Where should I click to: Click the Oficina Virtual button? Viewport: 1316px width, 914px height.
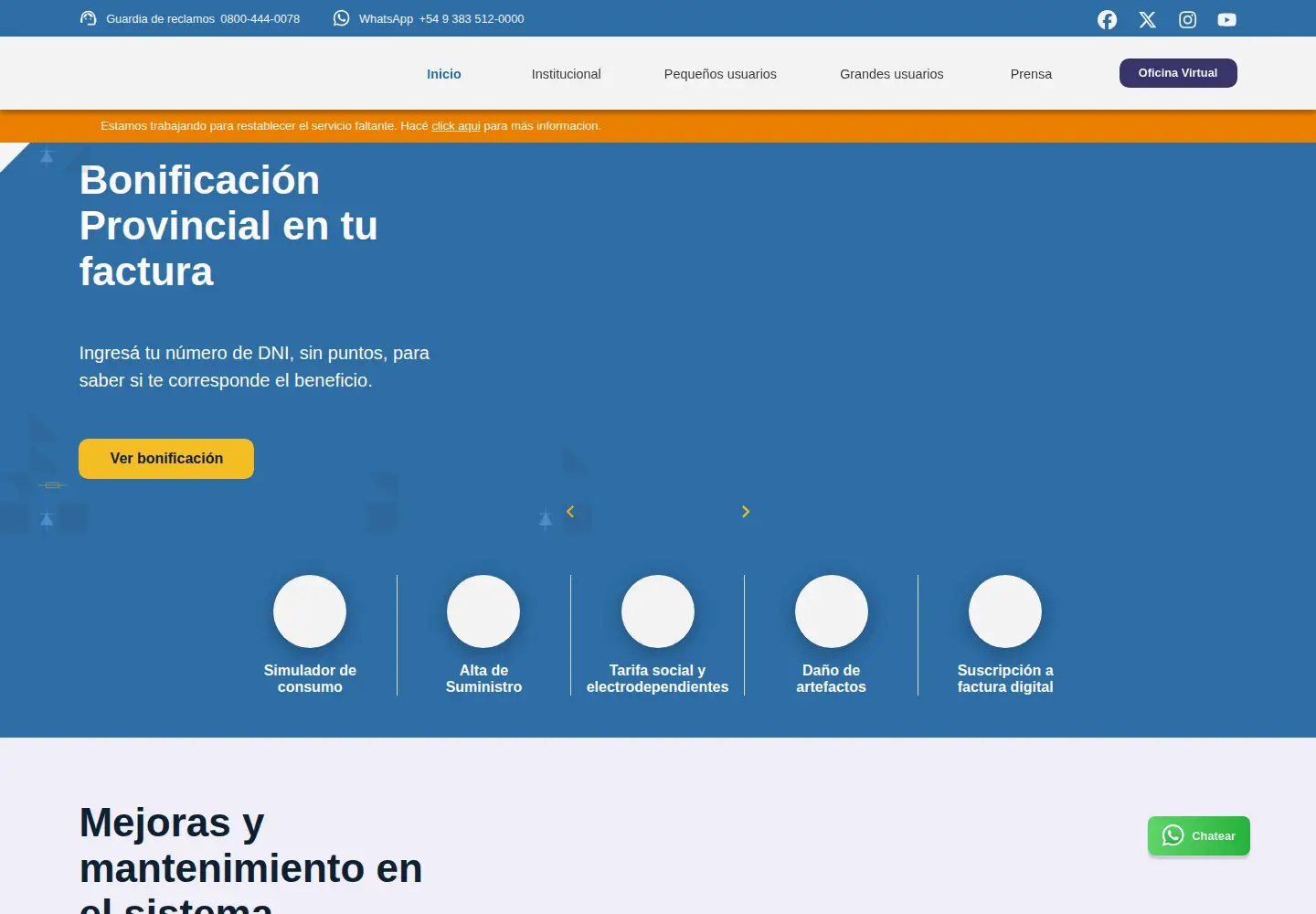pyautogui.click(x=1178, y=73)
